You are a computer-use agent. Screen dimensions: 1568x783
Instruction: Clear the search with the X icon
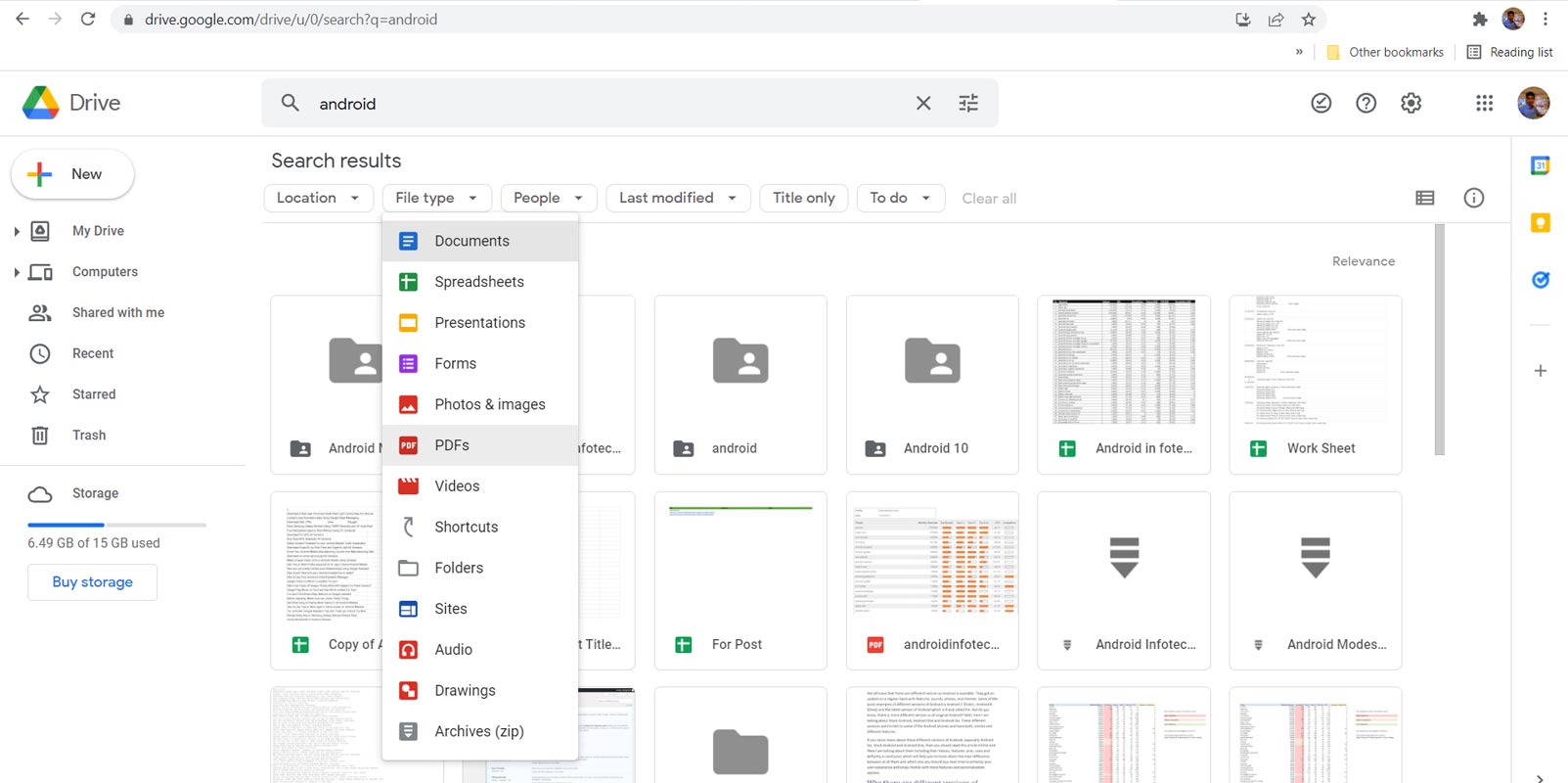[x=923, y=103]
